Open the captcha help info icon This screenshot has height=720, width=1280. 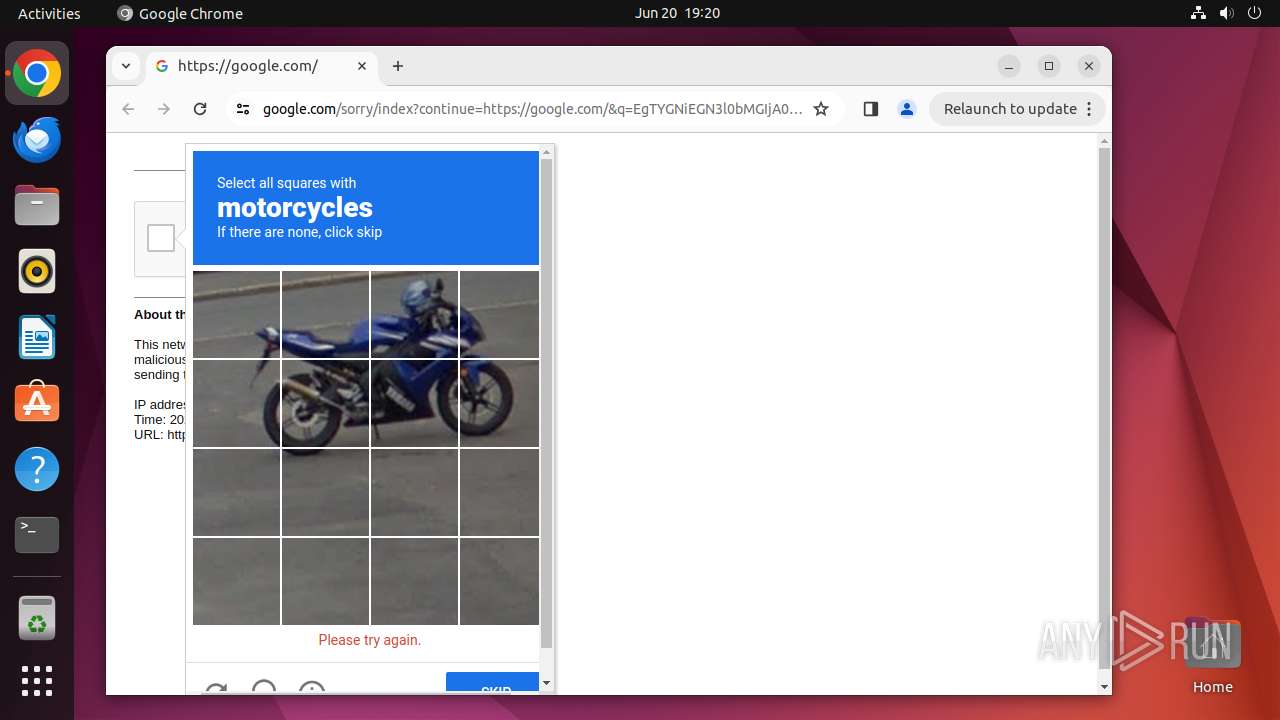coord(312,688)
